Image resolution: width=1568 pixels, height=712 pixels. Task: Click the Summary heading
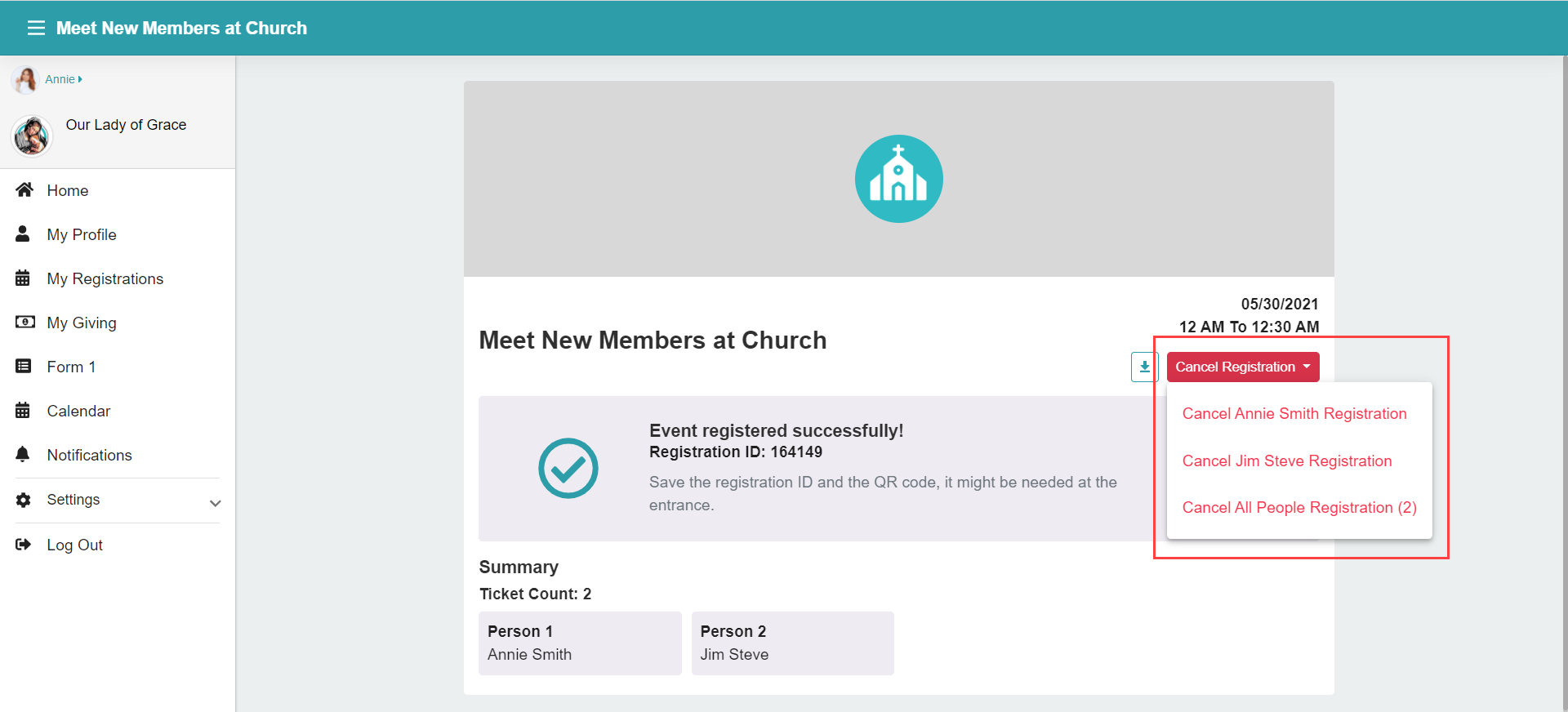pyautogui.click(x=519, y=567)
